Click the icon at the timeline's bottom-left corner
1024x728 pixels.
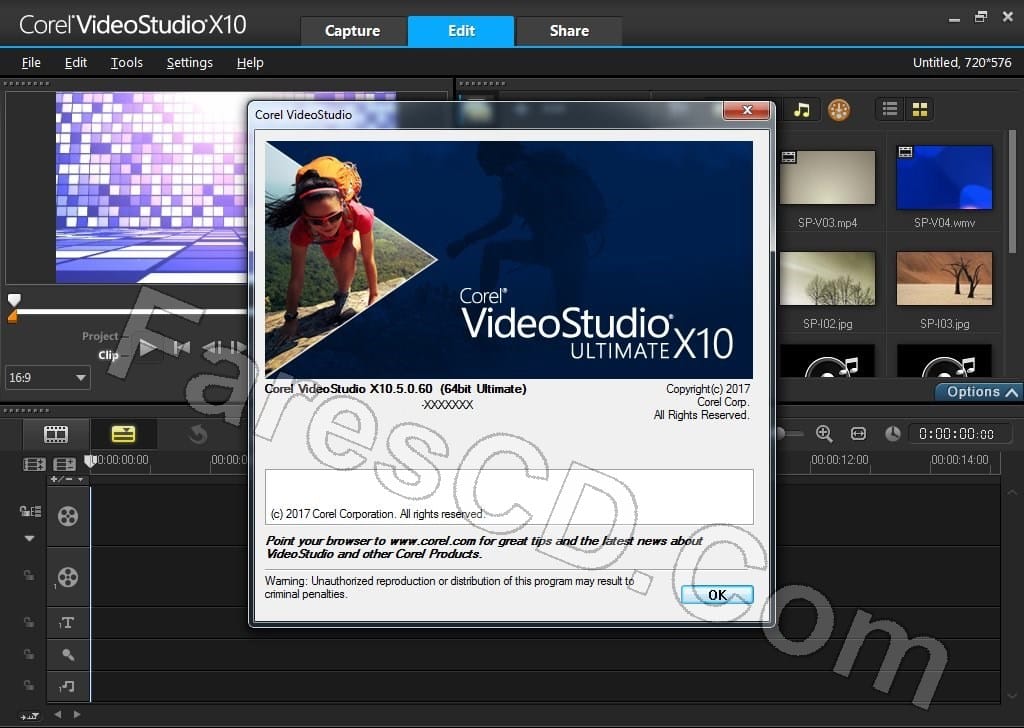point(29,716)
